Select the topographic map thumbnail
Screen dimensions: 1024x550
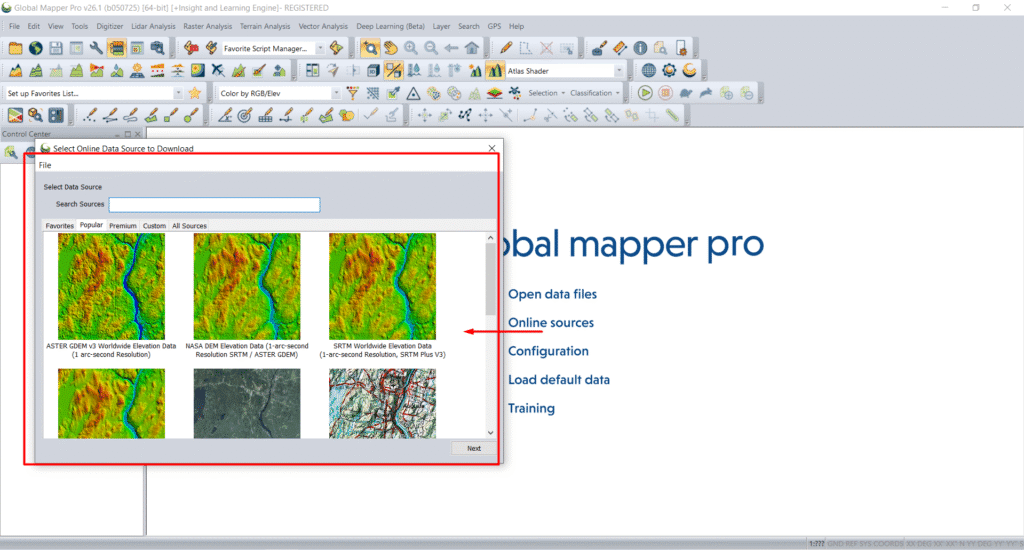click(x=382, y=403)
